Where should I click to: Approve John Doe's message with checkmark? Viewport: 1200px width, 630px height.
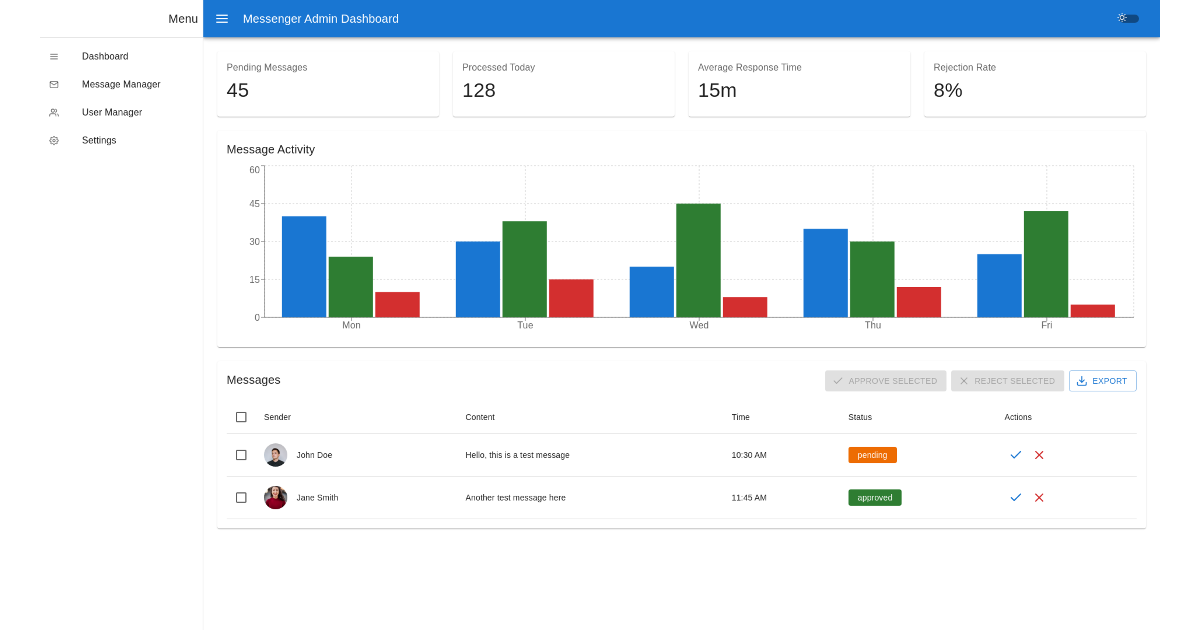1015,455
